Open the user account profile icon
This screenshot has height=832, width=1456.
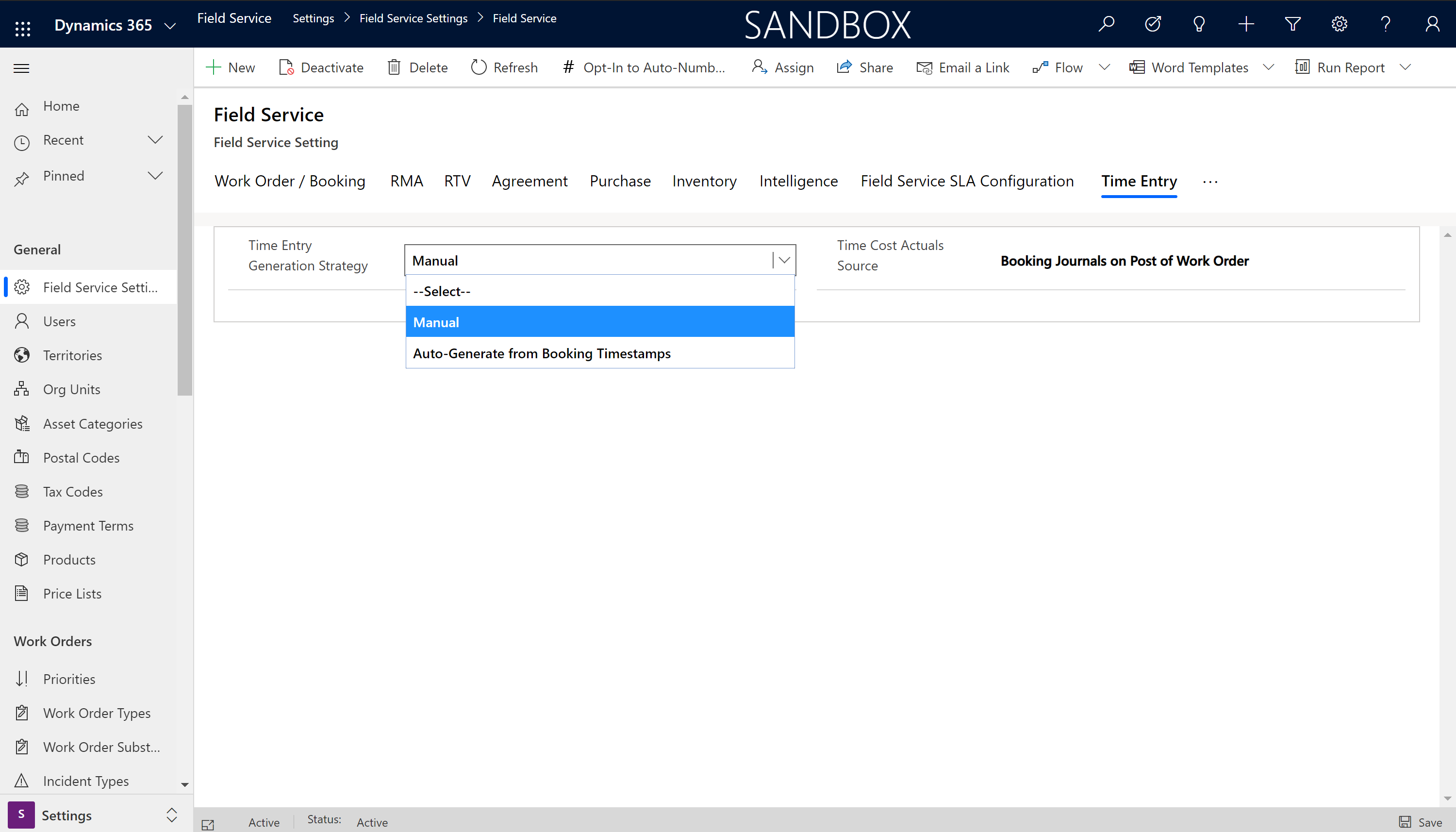(x=1432, y=24)
